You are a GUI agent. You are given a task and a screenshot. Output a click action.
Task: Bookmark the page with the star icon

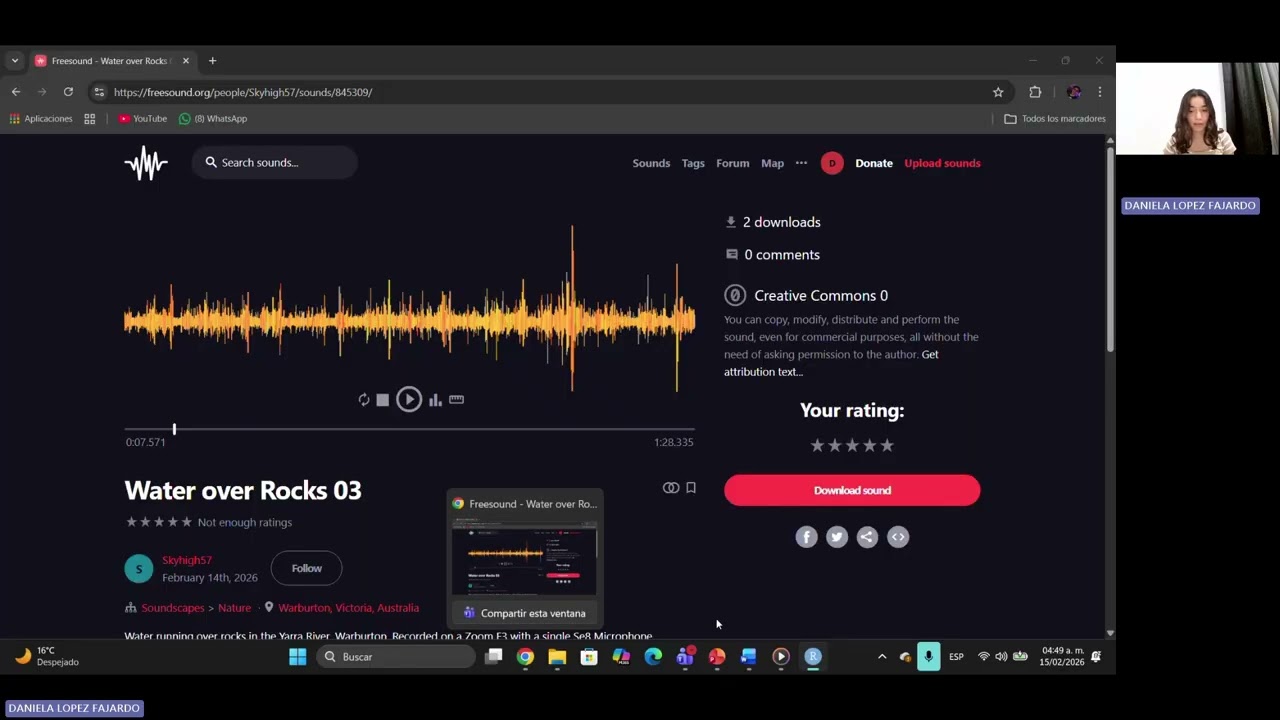(998, 92)
